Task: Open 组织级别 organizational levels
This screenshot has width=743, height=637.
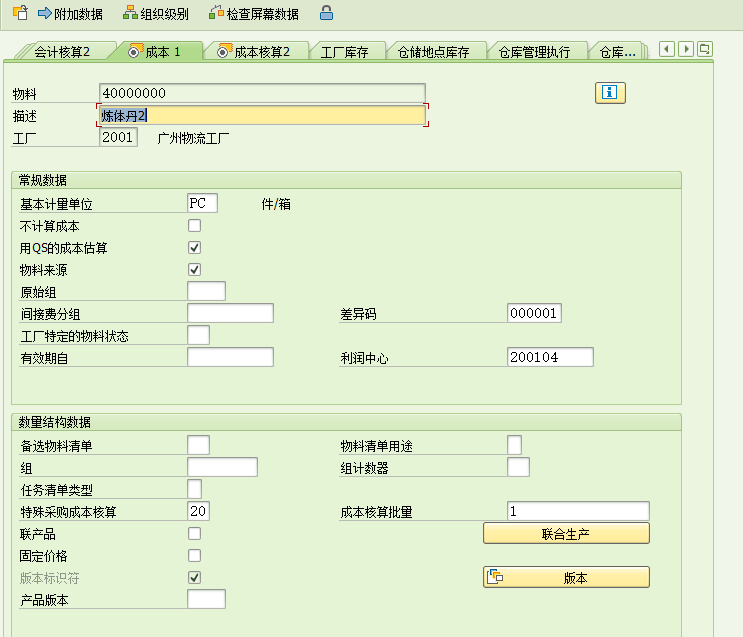Action: click(x=155, y=14)
